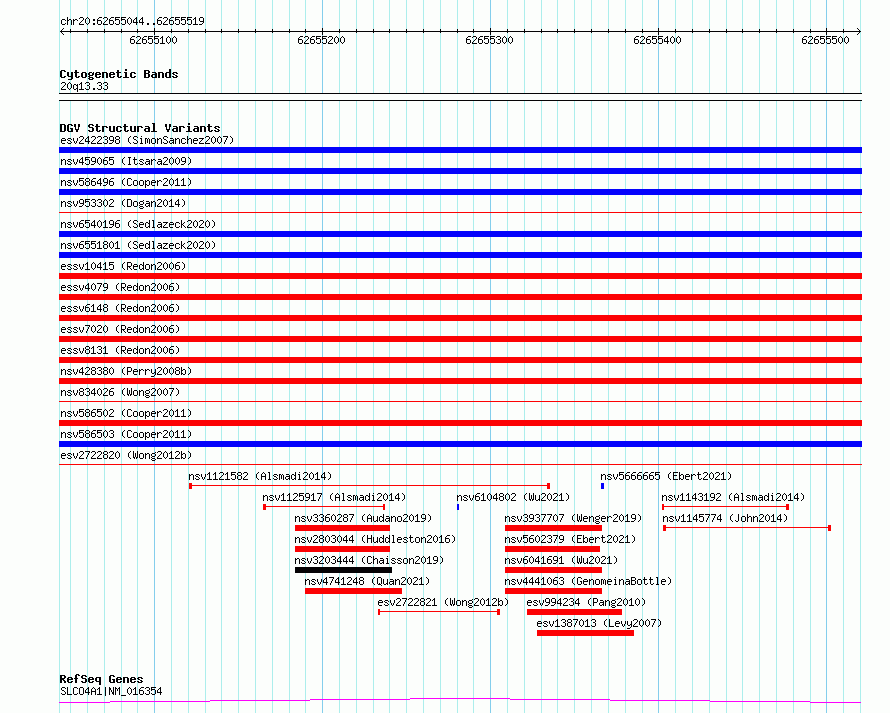890x713 pixels.
Task: Open esv1387013 (Levy2007) variant label
Action: coord(599,623)
